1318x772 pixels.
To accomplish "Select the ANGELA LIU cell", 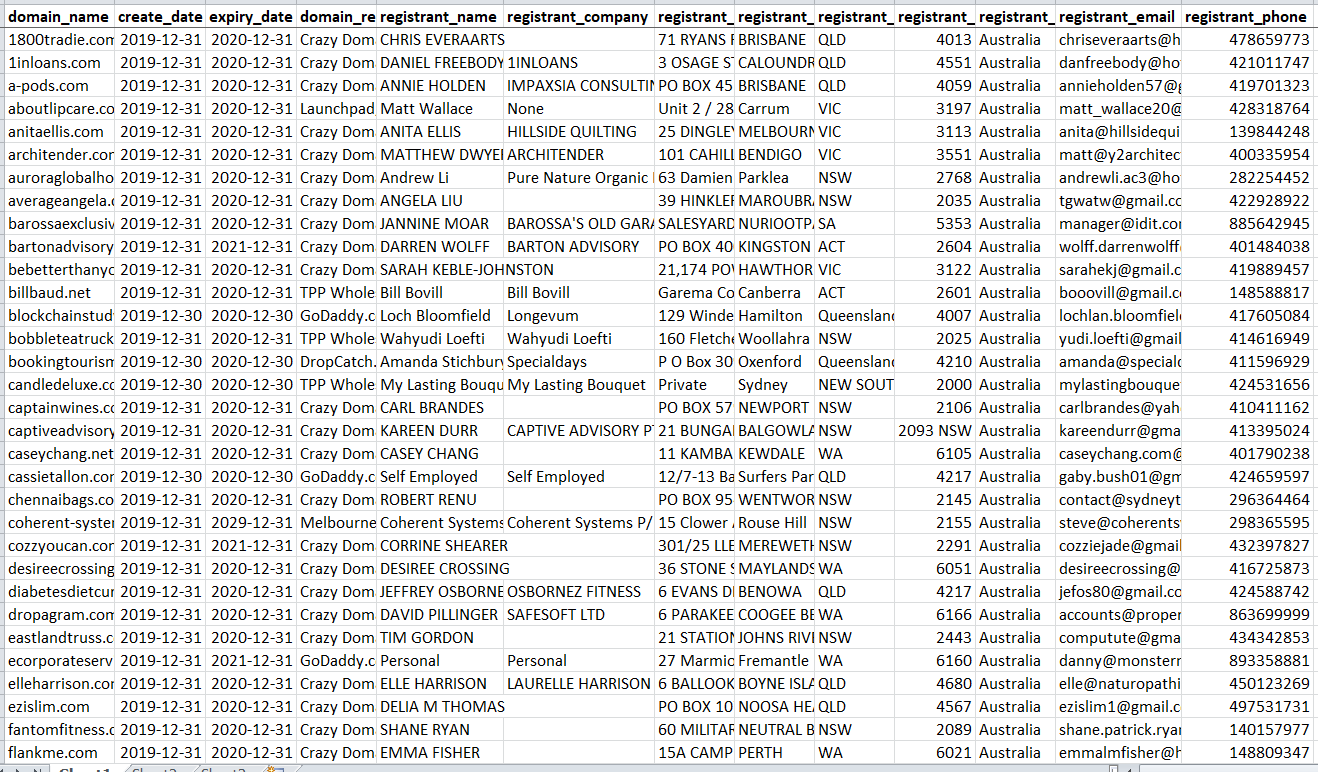I will coord(440,201).
